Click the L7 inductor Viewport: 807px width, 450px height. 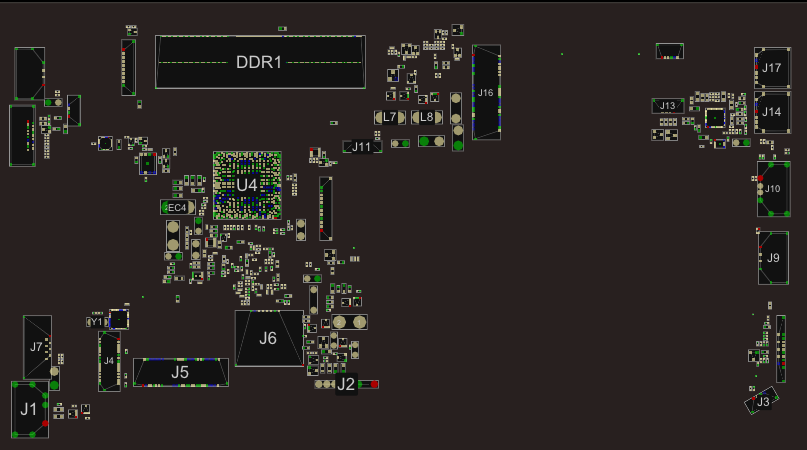[390, 117]
